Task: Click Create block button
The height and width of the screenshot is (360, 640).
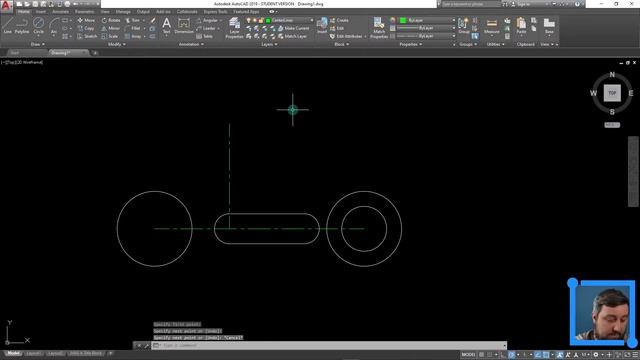Action: click(339, 20)
